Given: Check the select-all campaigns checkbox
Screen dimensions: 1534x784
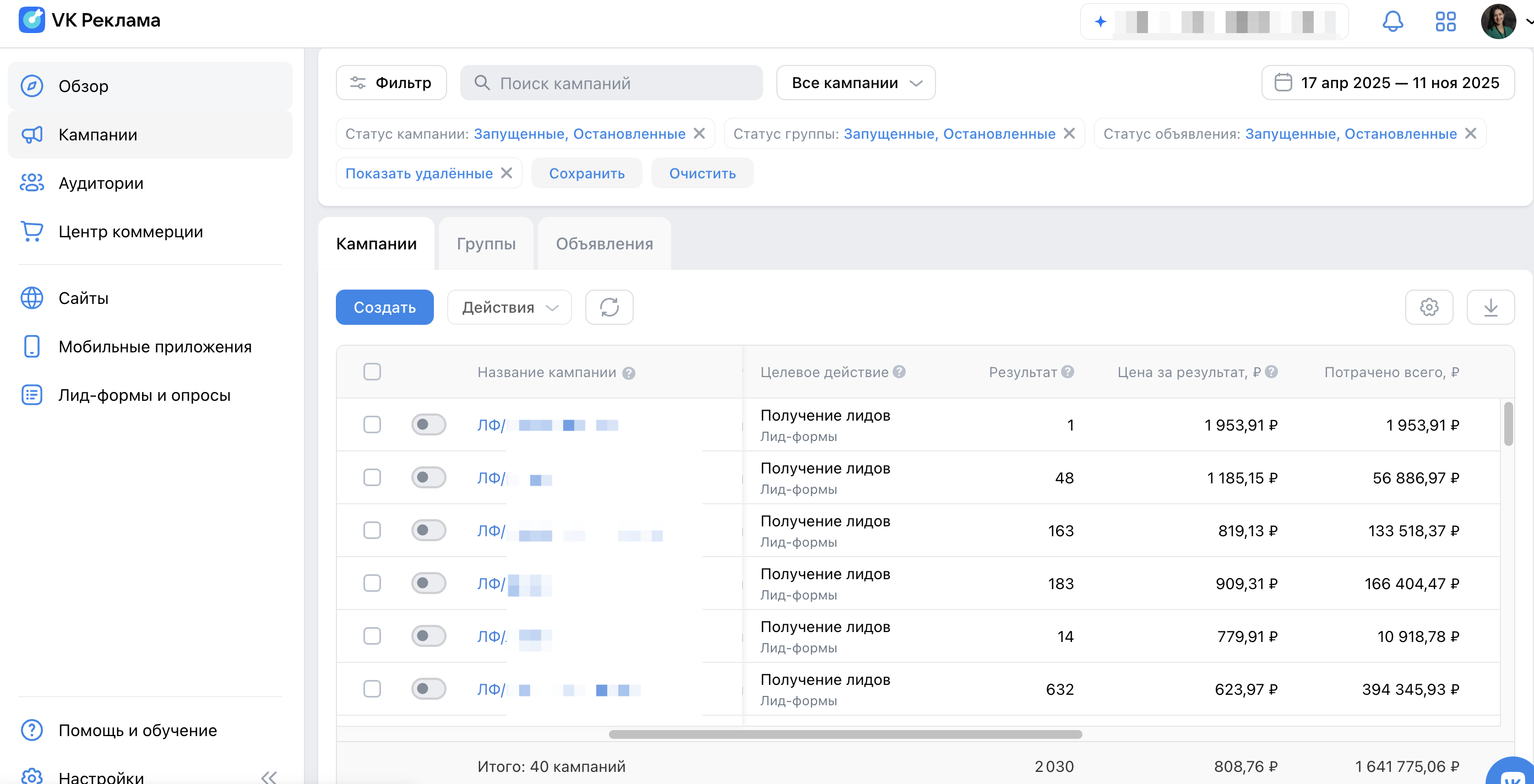Looking at the screenshot, I should point(372,372).
